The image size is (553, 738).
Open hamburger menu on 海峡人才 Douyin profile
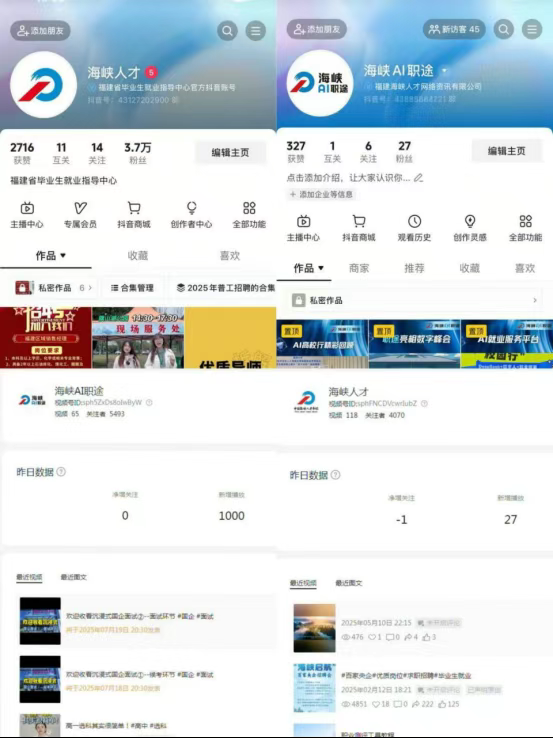(x=256, y=31)
